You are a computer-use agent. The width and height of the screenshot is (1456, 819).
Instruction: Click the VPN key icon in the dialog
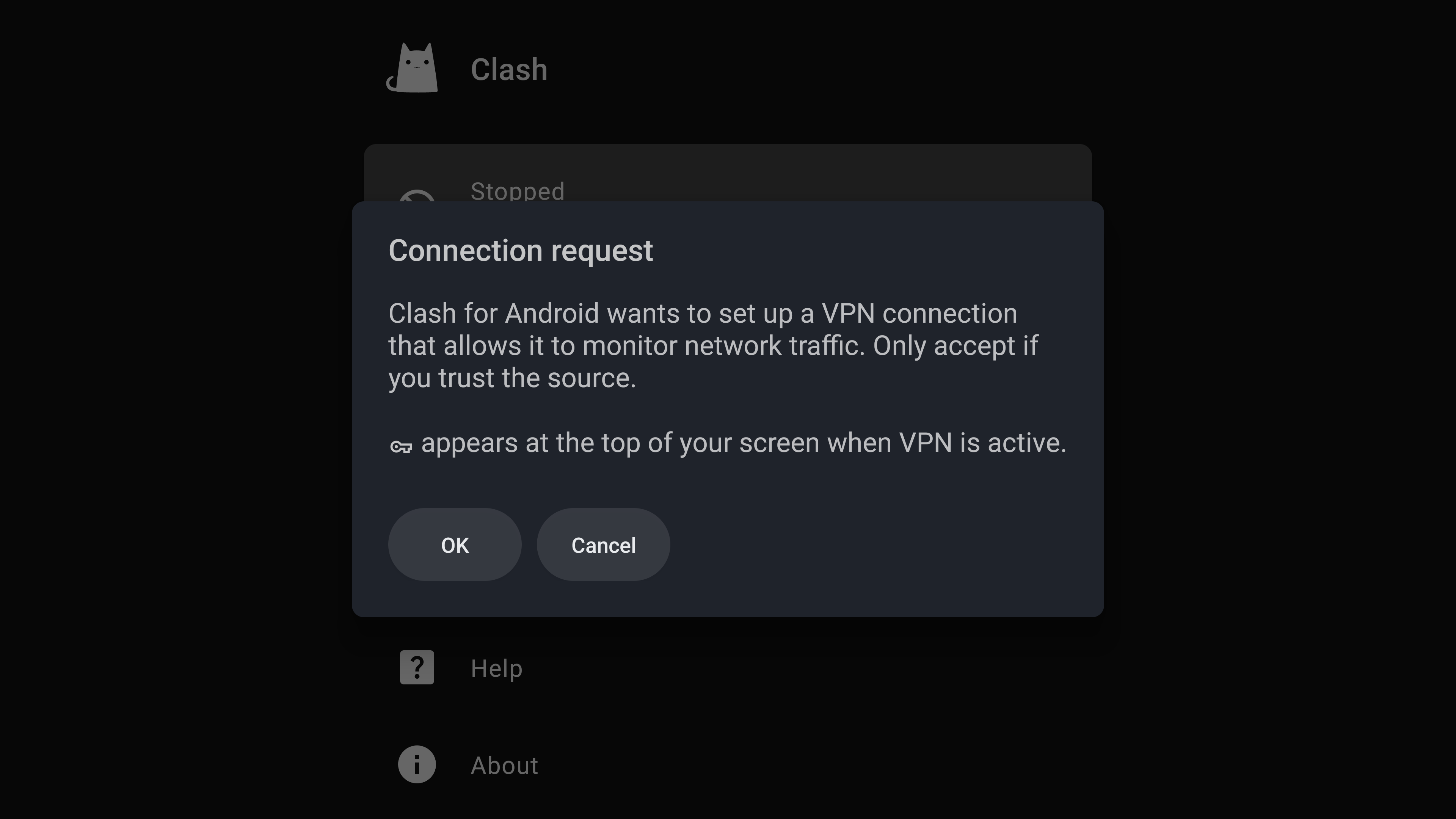[x=401, y=447]
